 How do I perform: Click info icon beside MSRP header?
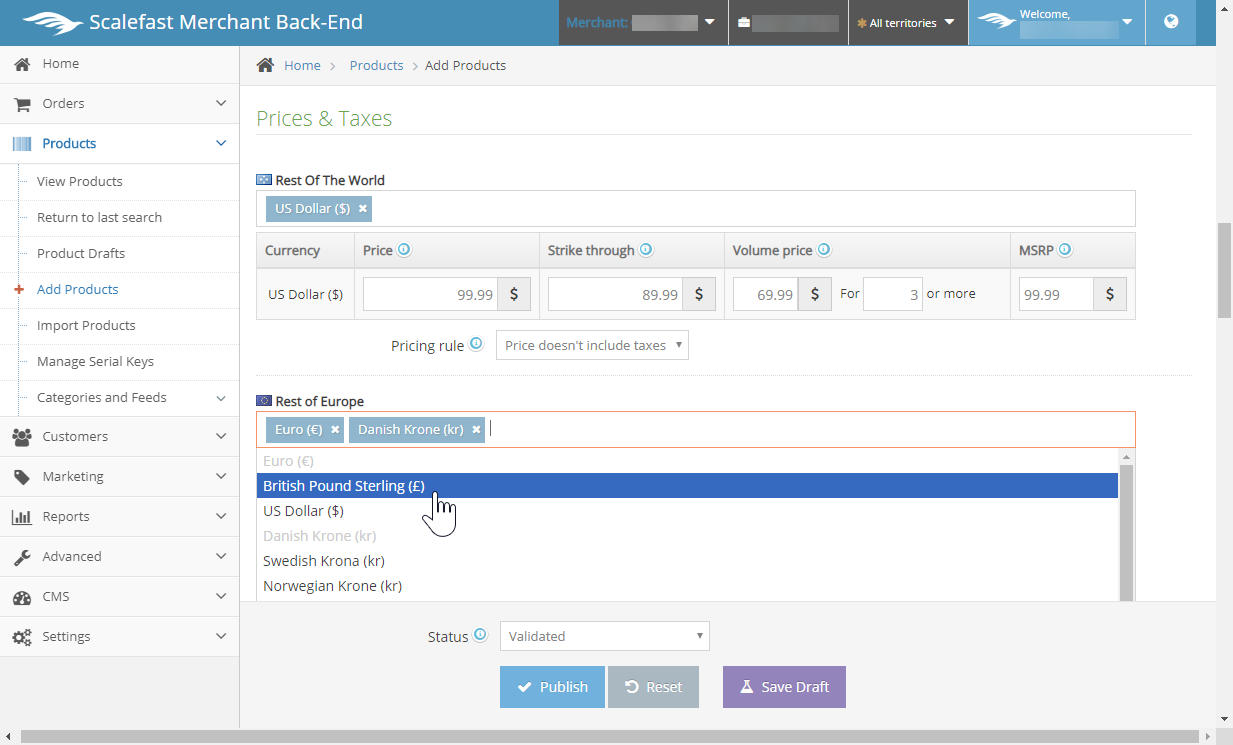(x=1065, y=250)
